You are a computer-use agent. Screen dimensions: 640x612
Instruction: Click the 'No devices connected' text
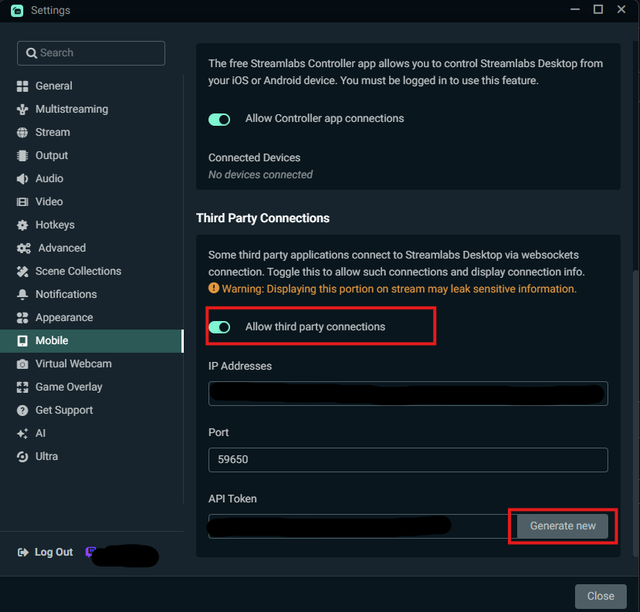point(260,175)
